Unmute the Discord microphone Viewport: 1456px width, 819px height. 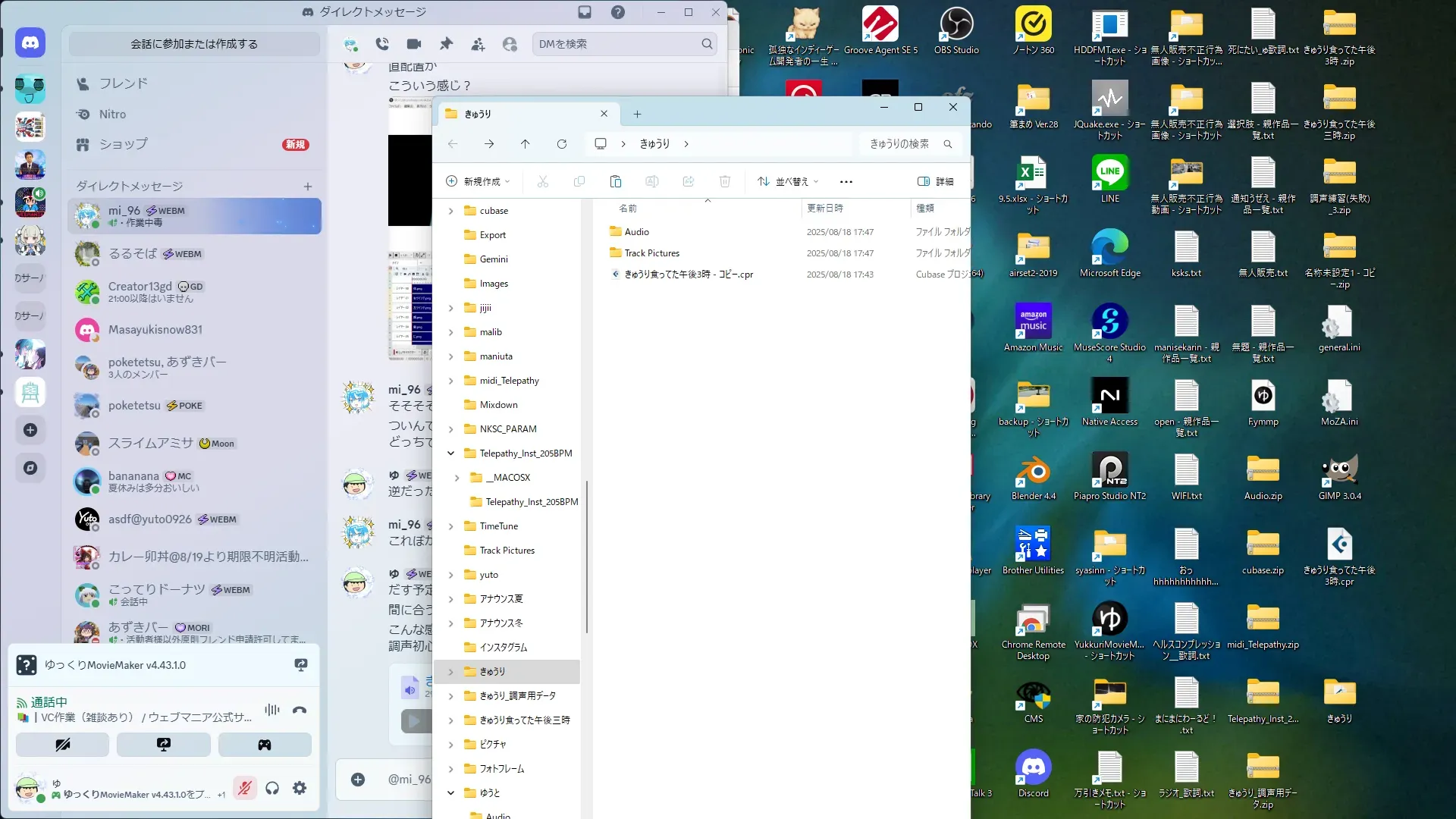244,788
